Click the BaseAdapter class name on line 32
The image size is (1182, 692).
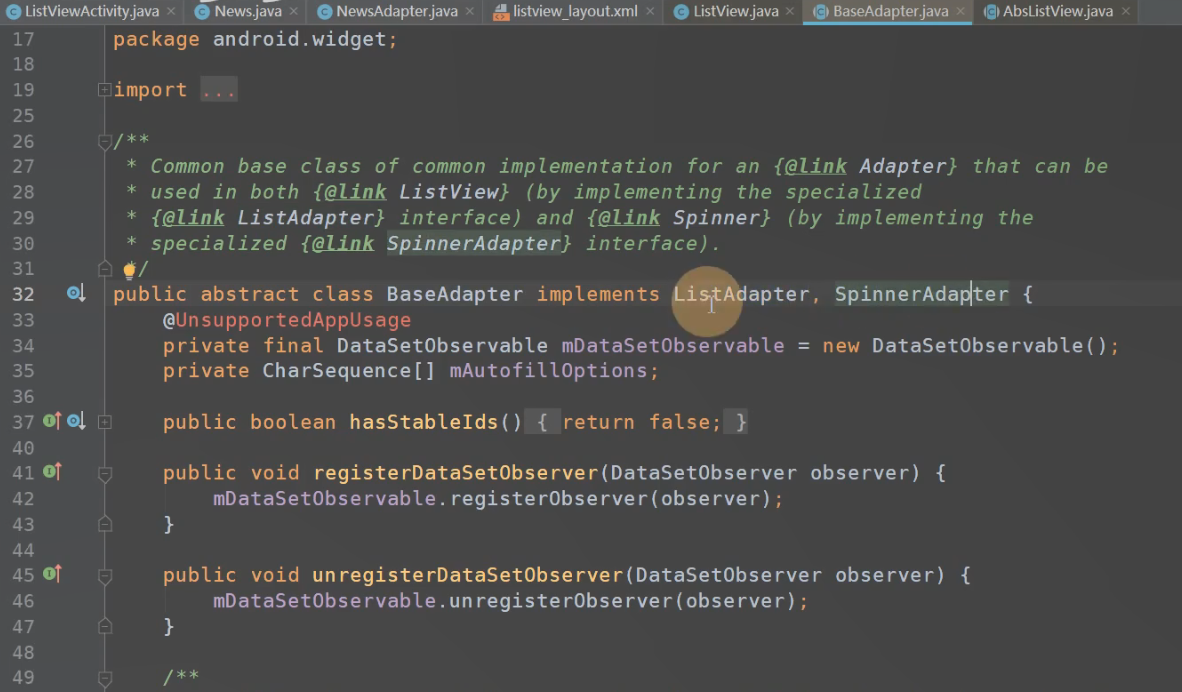[x=455, y=294]
